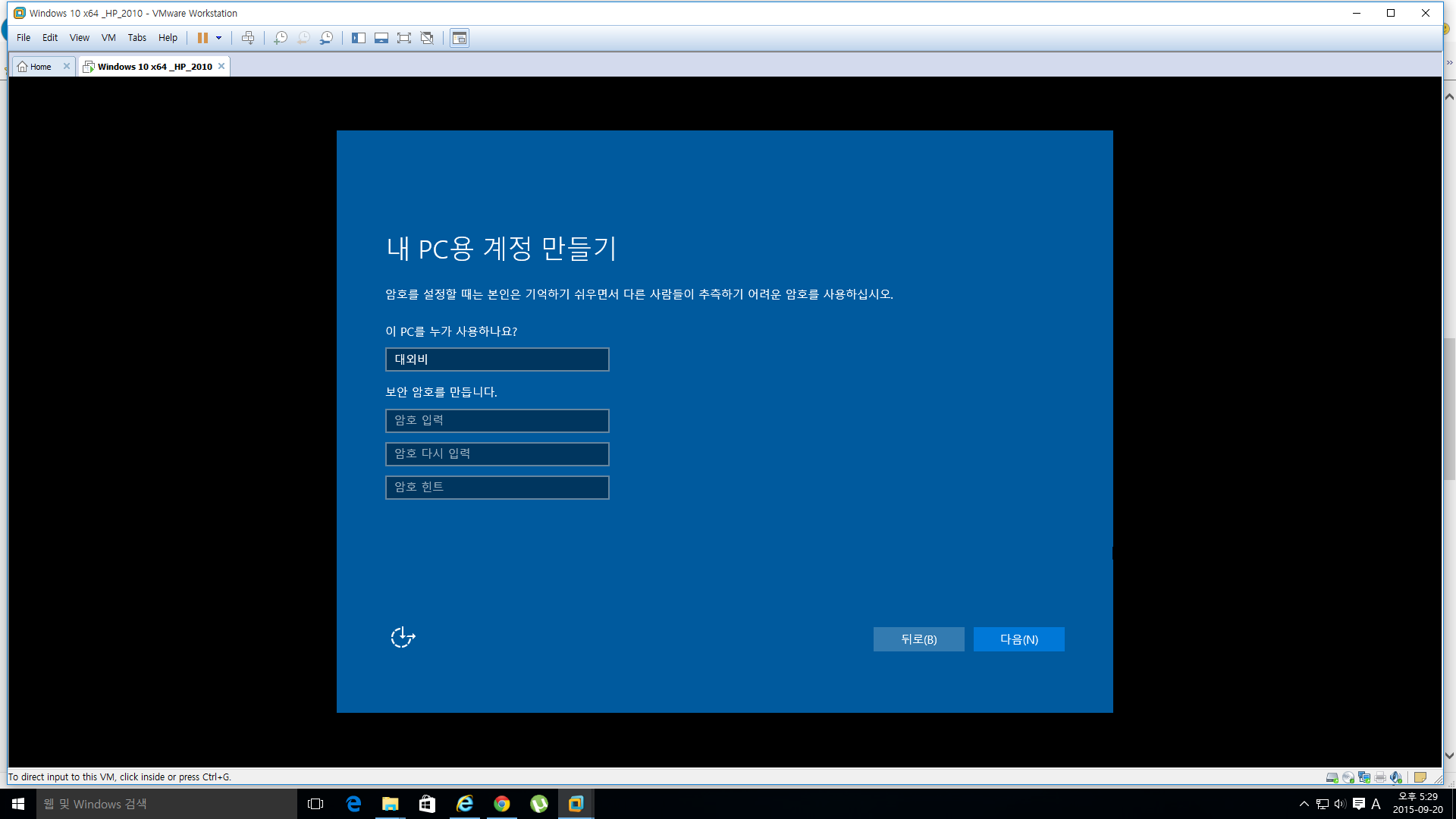The image size is (1456, 819).
Task: Click the network tray icon
Action: (1323, 804)
